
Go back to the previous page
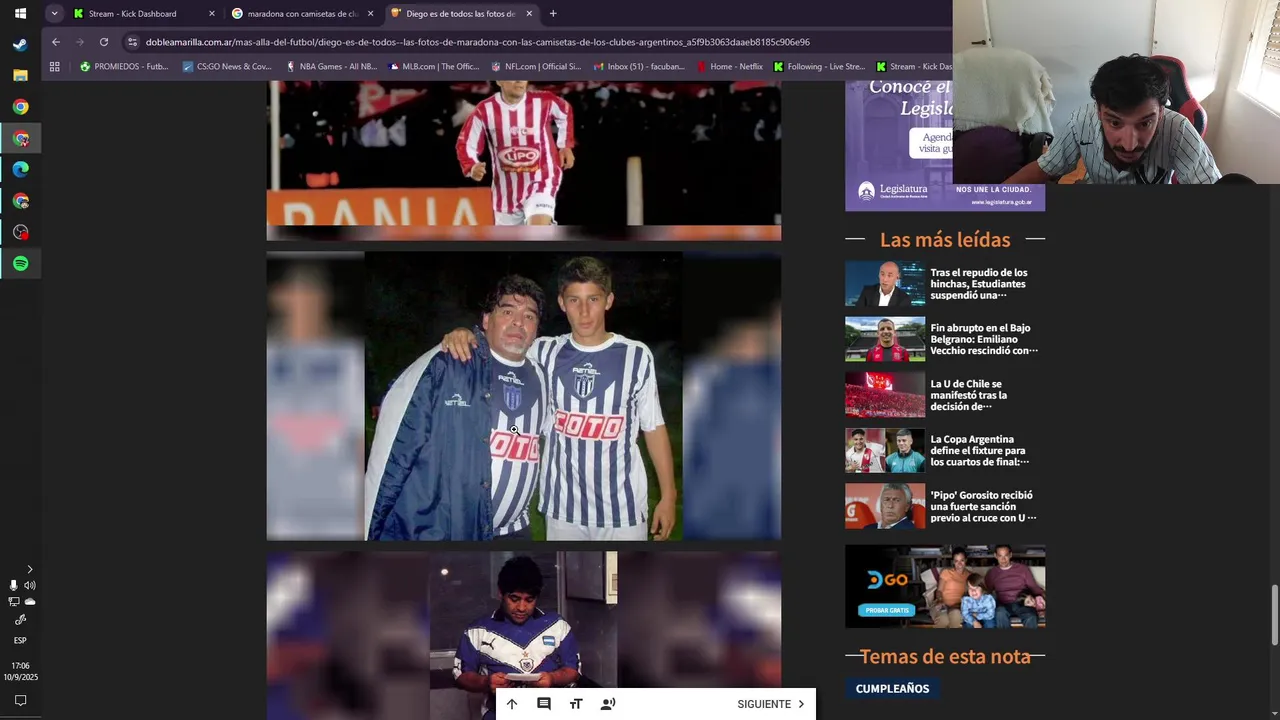click(x=56, y=42)
